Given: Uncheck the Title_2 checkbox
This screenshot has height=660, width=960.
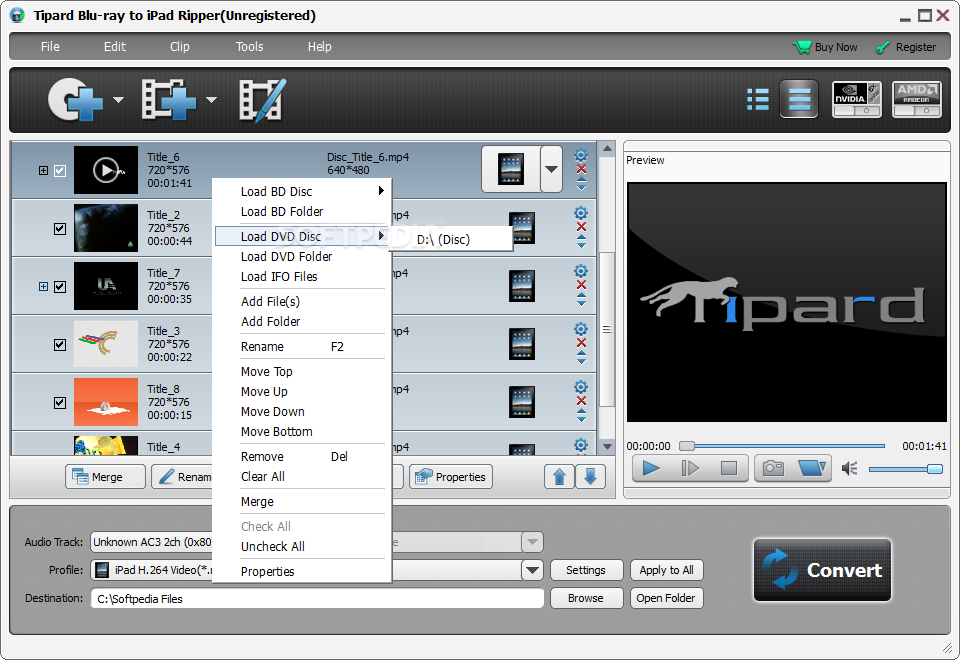Looking at the screenshot, I should (60, 229).
